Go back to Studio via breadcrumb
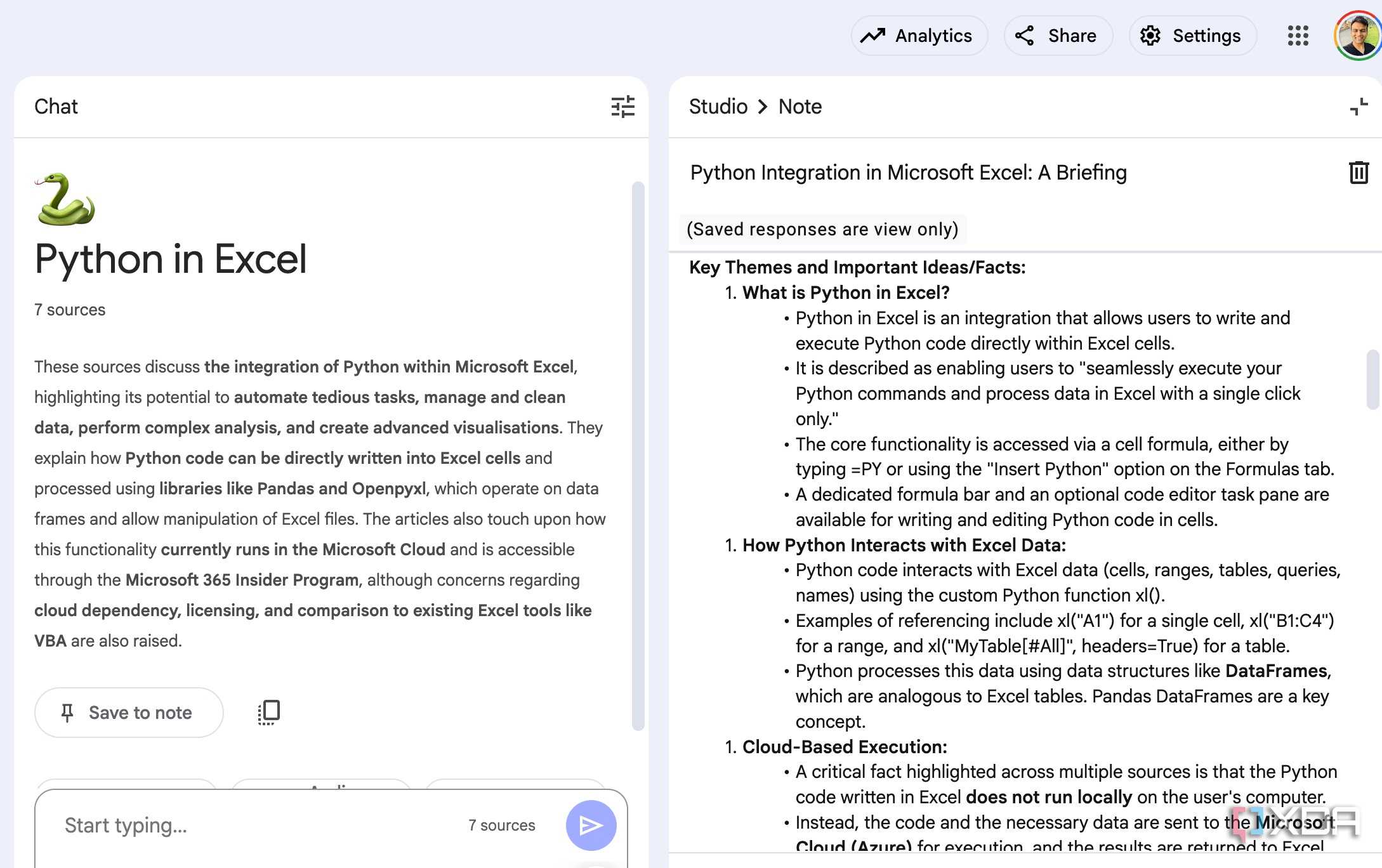The height and width of the screenshot is (868, 1382). pyautogui.click(x=718, y=107)
